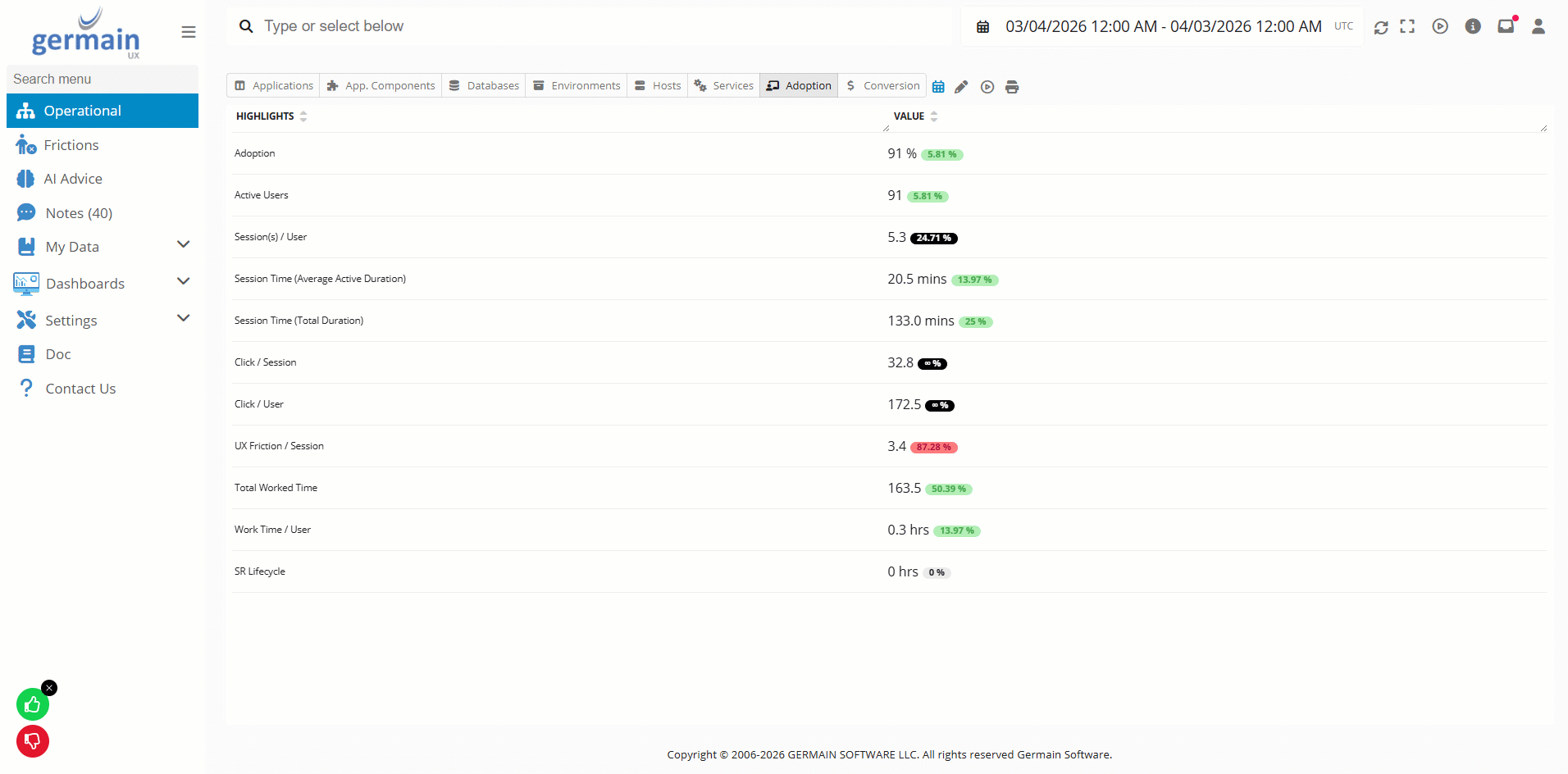Enter fullscreen mode via the expand icon

pos(1407,27)
